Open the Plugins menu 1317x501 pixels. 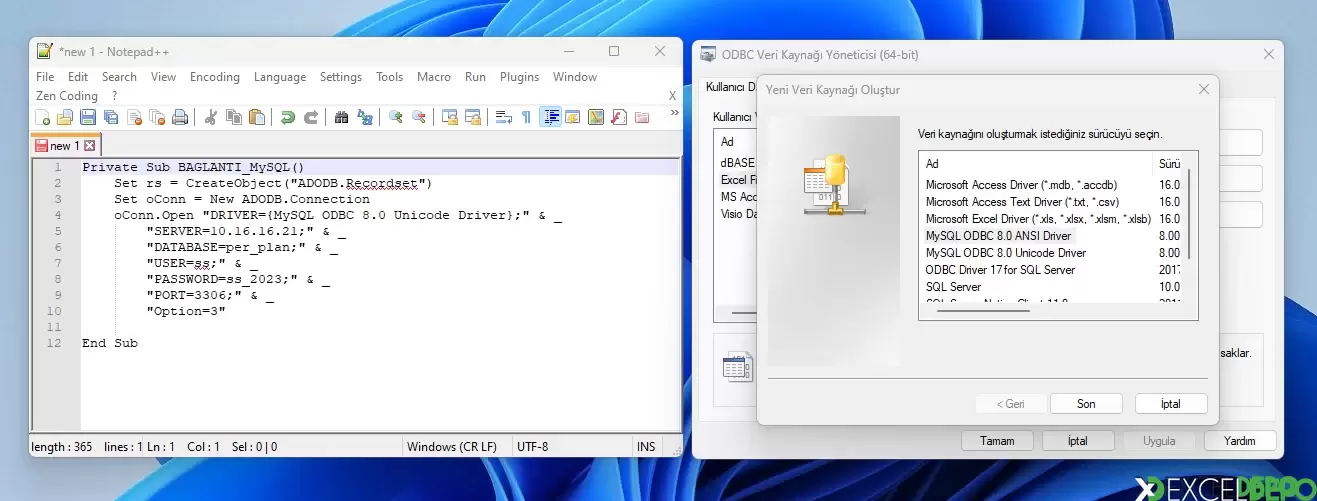[x=519, y=77]
